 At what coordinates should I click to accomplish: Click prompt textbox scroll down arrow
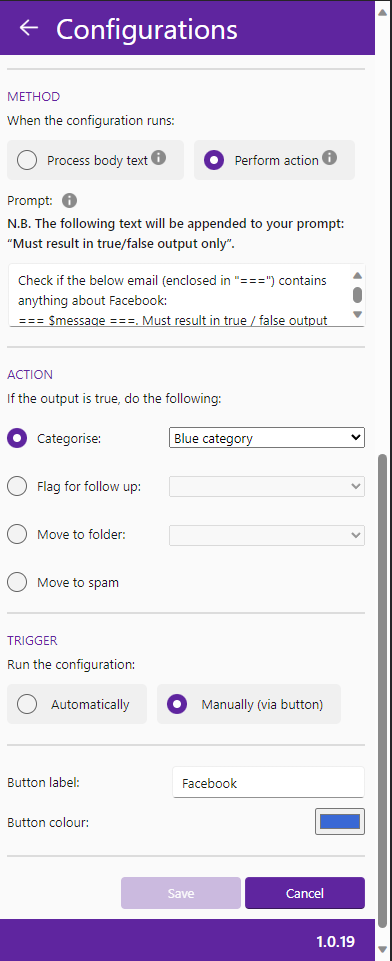point(358,314)
